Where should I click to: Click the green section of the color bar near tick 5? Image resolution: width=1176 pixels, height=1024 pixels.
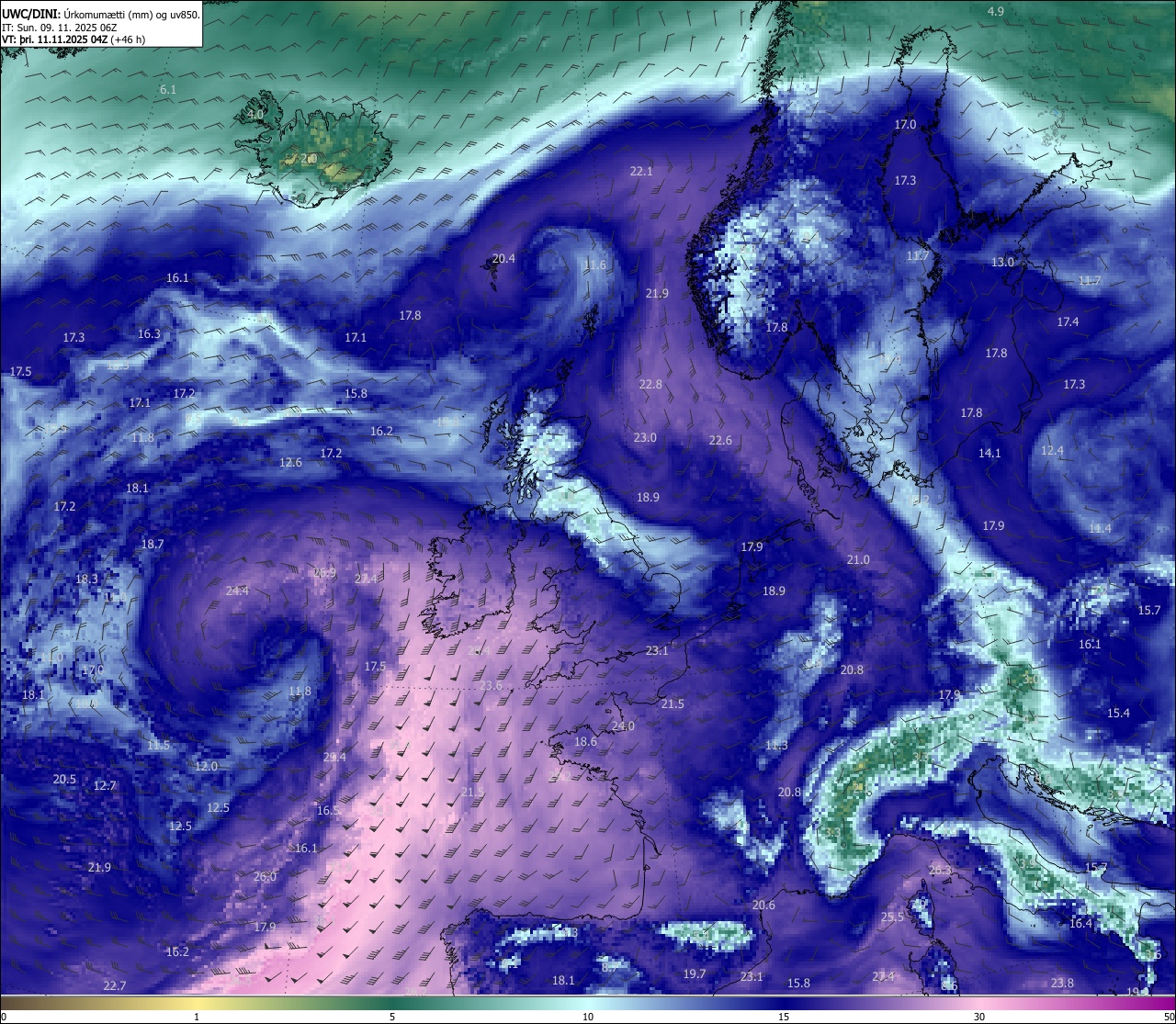392,1003
